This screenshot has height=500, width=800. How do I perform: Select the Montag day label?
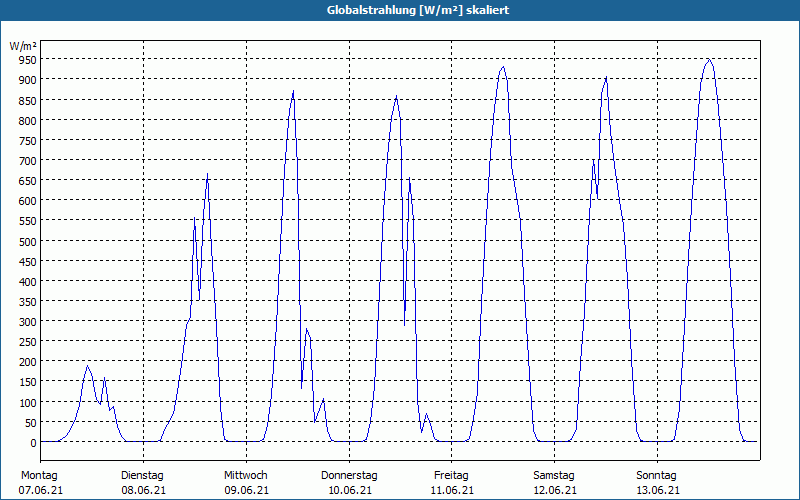point(39,476)
